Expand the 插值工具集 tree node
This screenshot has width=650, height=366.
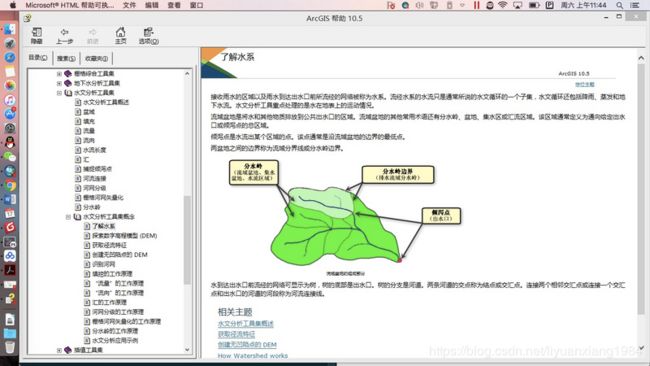pyautogui.click(x=59, y=350)
